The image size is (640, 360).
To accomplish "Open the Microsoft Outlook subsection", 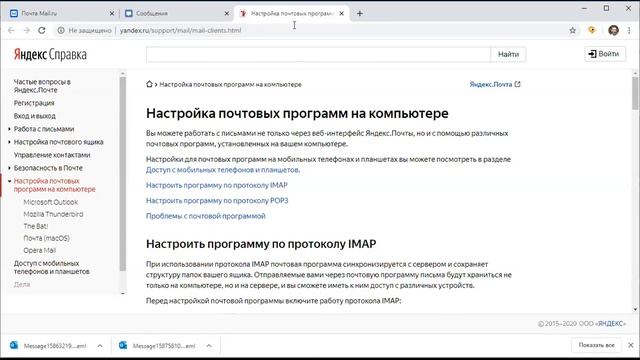I will point(51,202).
